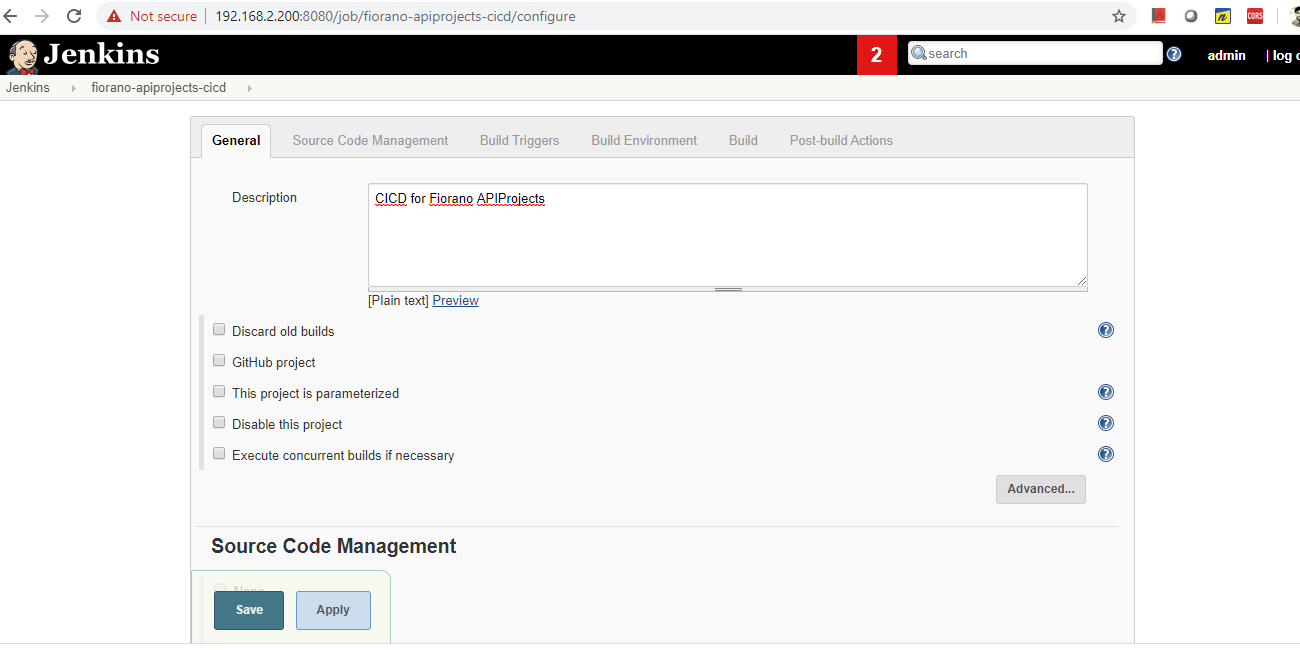The width and height of the screenshot is (1300, 650).
Task: Click the Jenkins title text logo
Action: coord(101,54)
